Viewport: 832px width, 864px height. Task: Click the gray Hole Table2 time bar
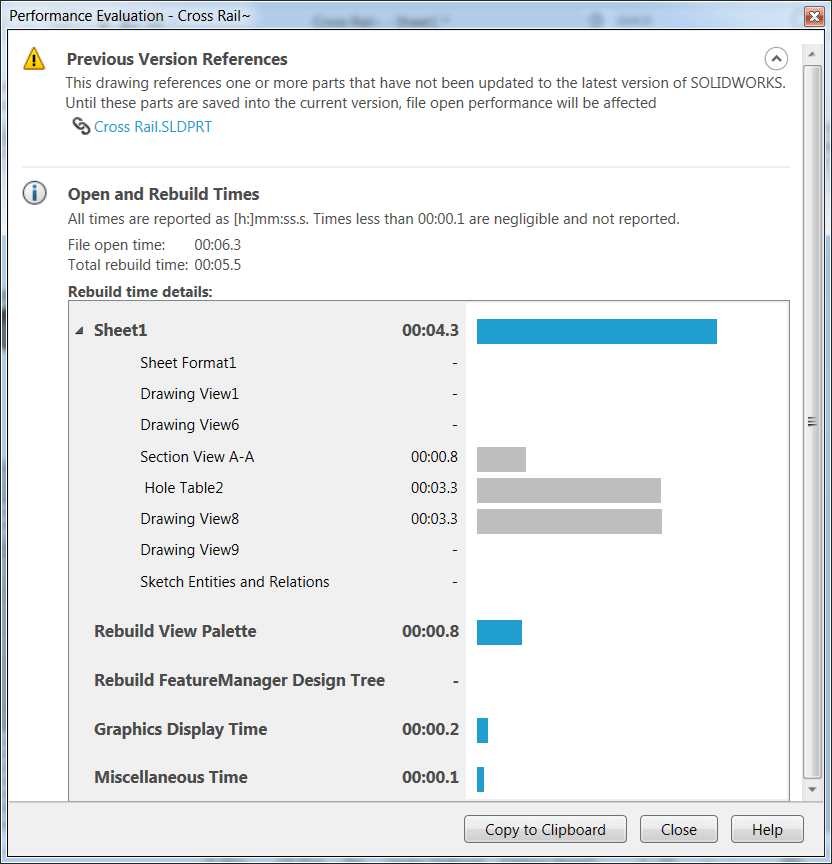click(x=568, y=490)
